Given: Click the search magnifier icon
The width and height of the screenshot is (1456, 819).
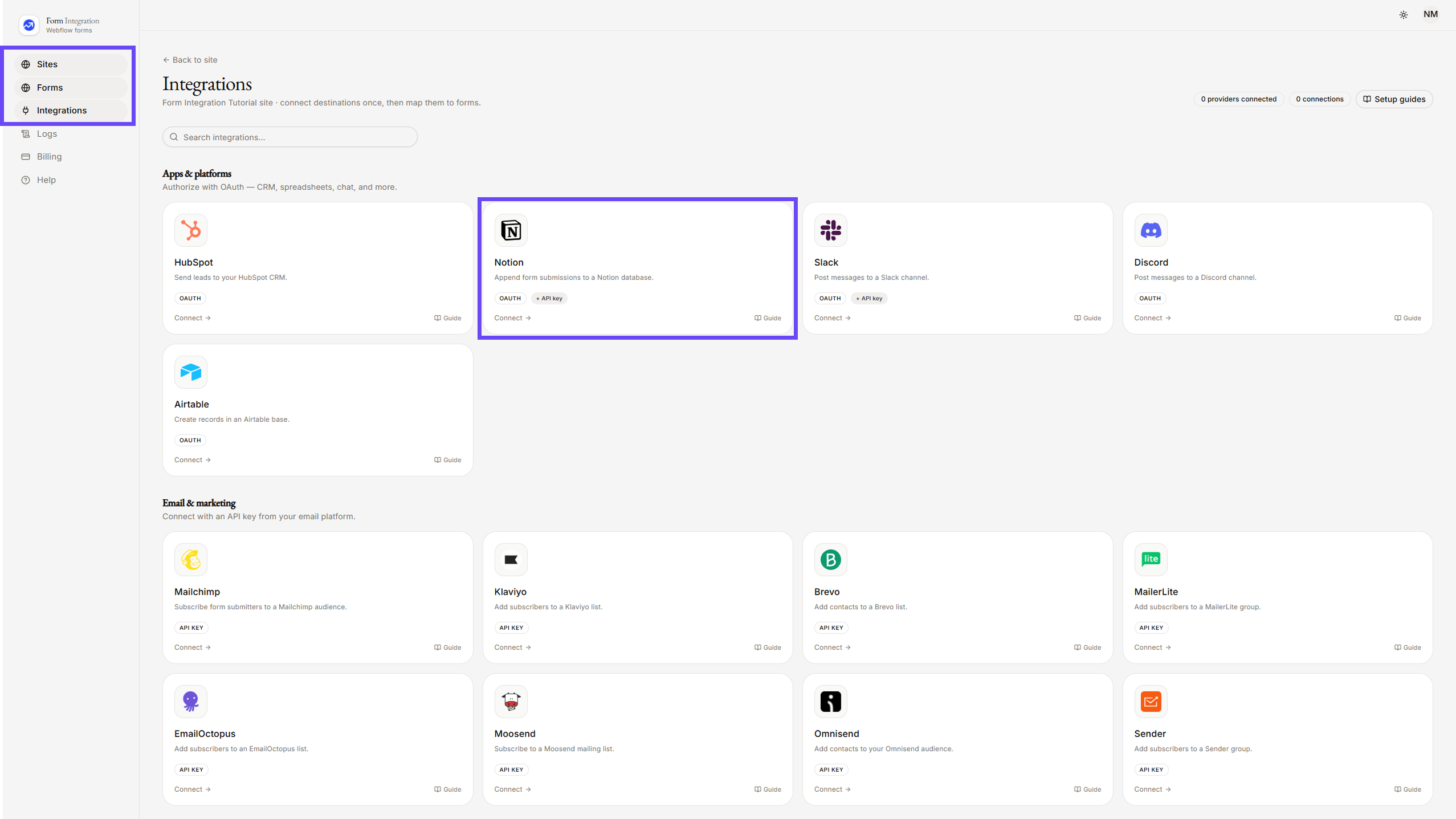Looking at the screenshot, I should (174, 137).
